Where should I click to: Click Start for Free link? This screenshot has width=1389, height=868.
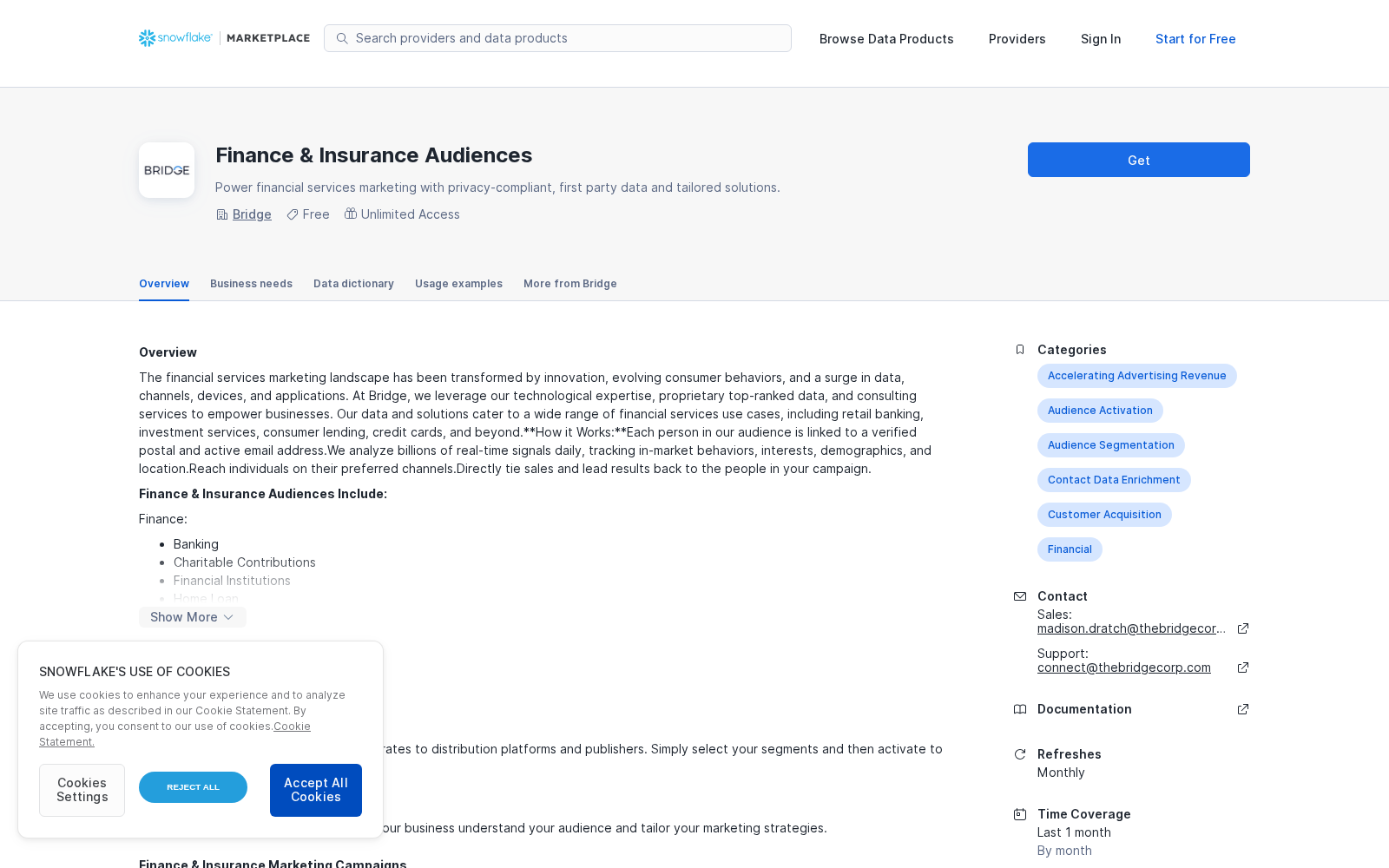click(1195, 39)
